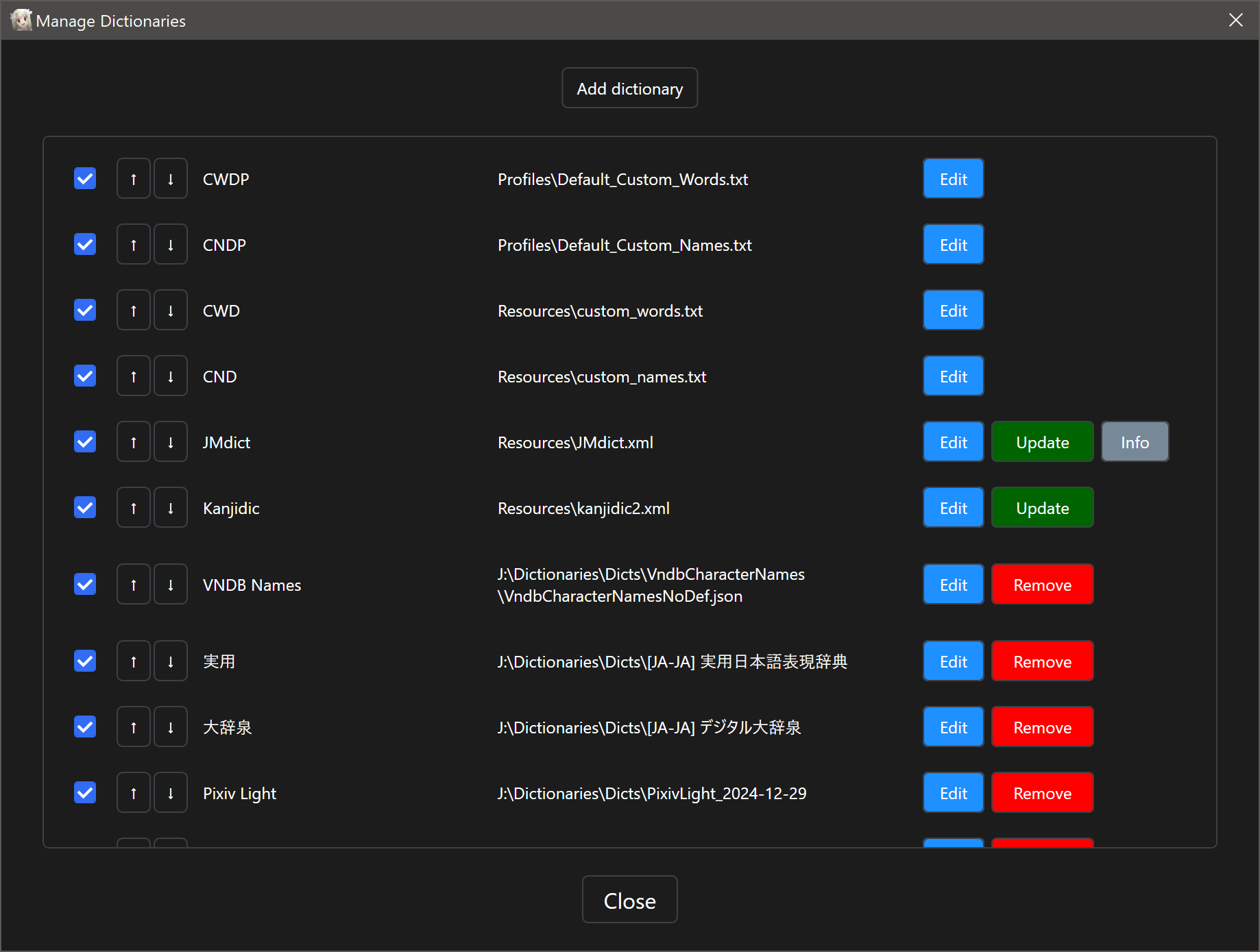Uncheck the 実用 dictionary
This screenshot has width=1260, height=952.
85,661
